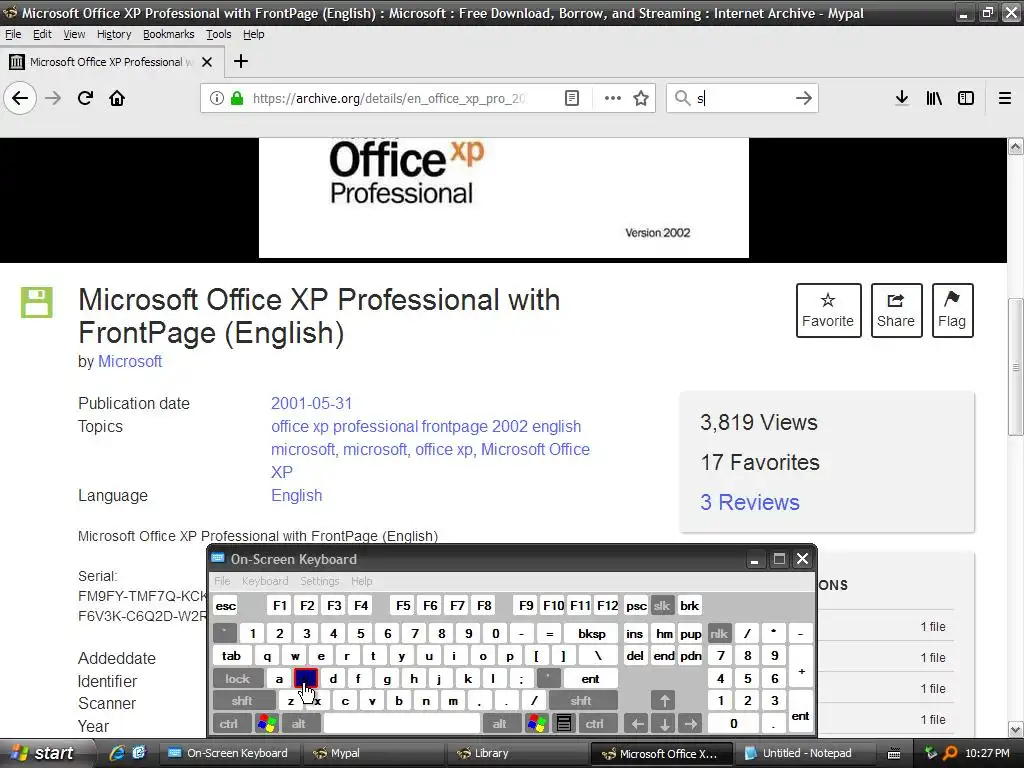Toggle the nlk num lock key
The width and height of the screenshot is (1024, 768).
tap(718, 633)
